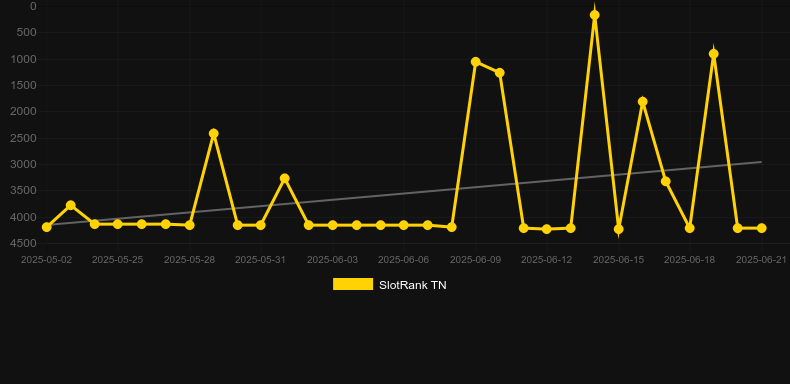Click the peak data point near rank 3250
Image resolution: width=790 pixels, height=384 pixels.
tap(285, 178)
